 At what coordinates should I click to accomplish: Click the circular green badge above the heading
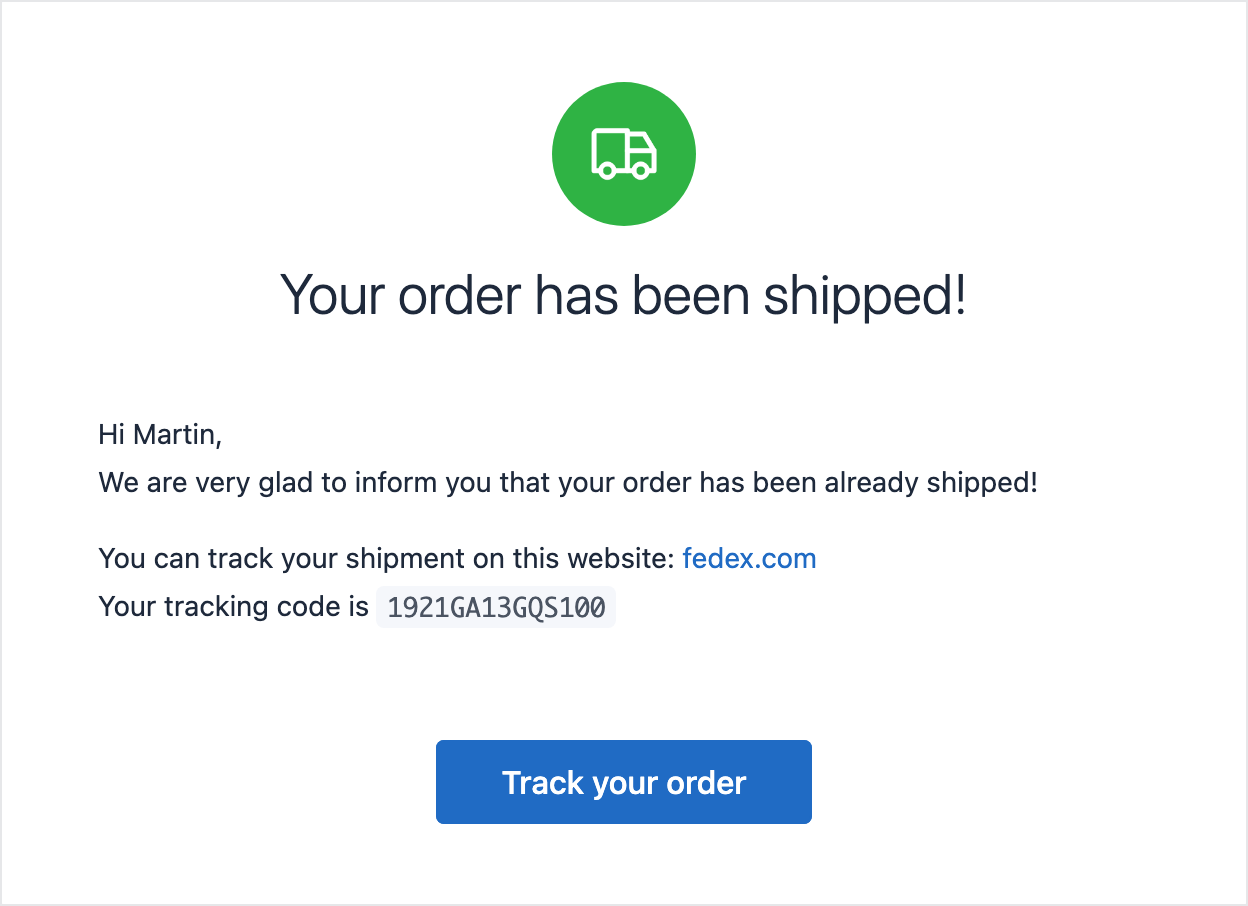624,153
